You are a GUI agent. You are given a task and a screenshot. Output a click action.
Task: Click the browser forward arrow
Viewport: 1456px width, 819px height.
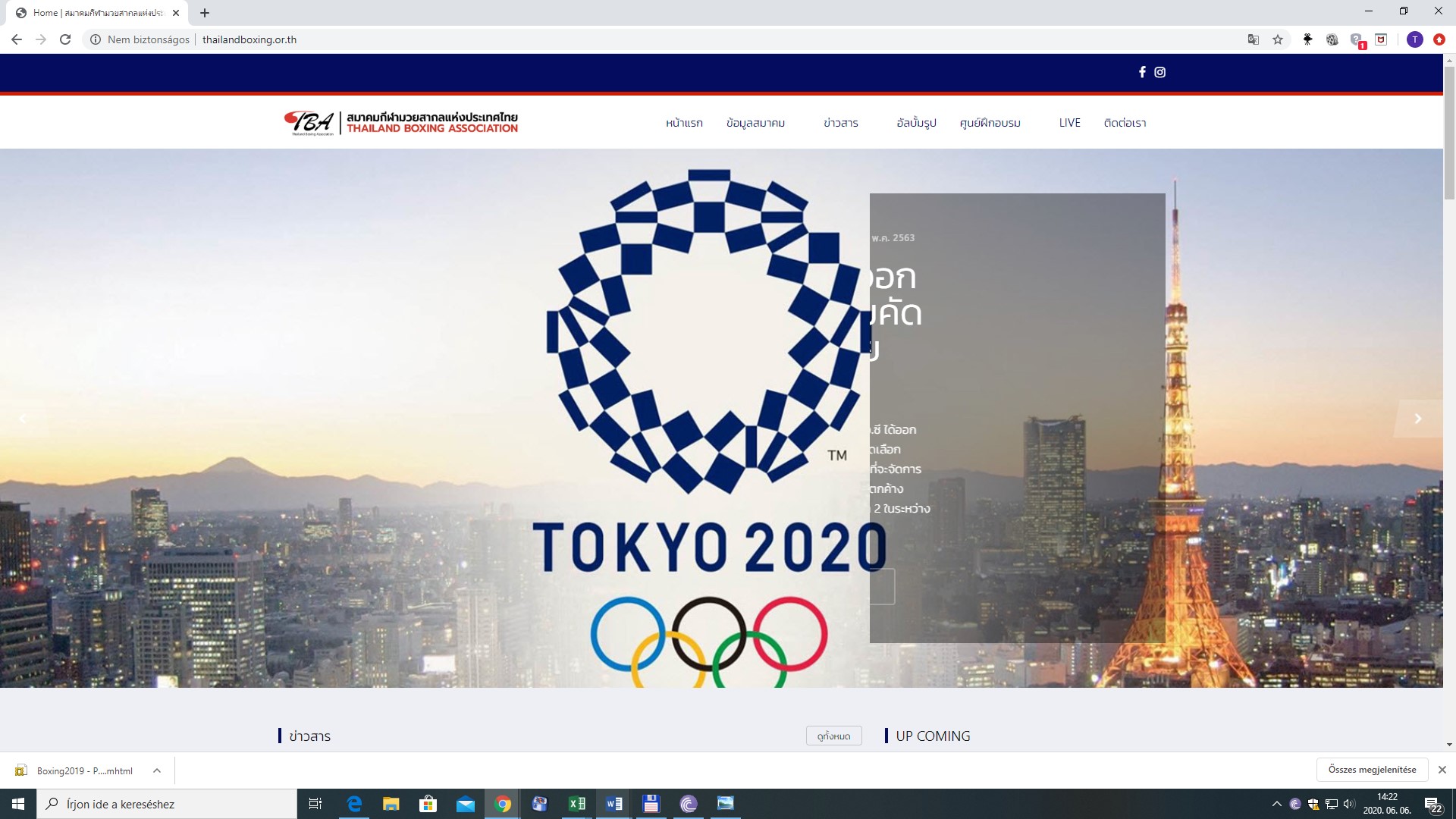click(41, 39)
